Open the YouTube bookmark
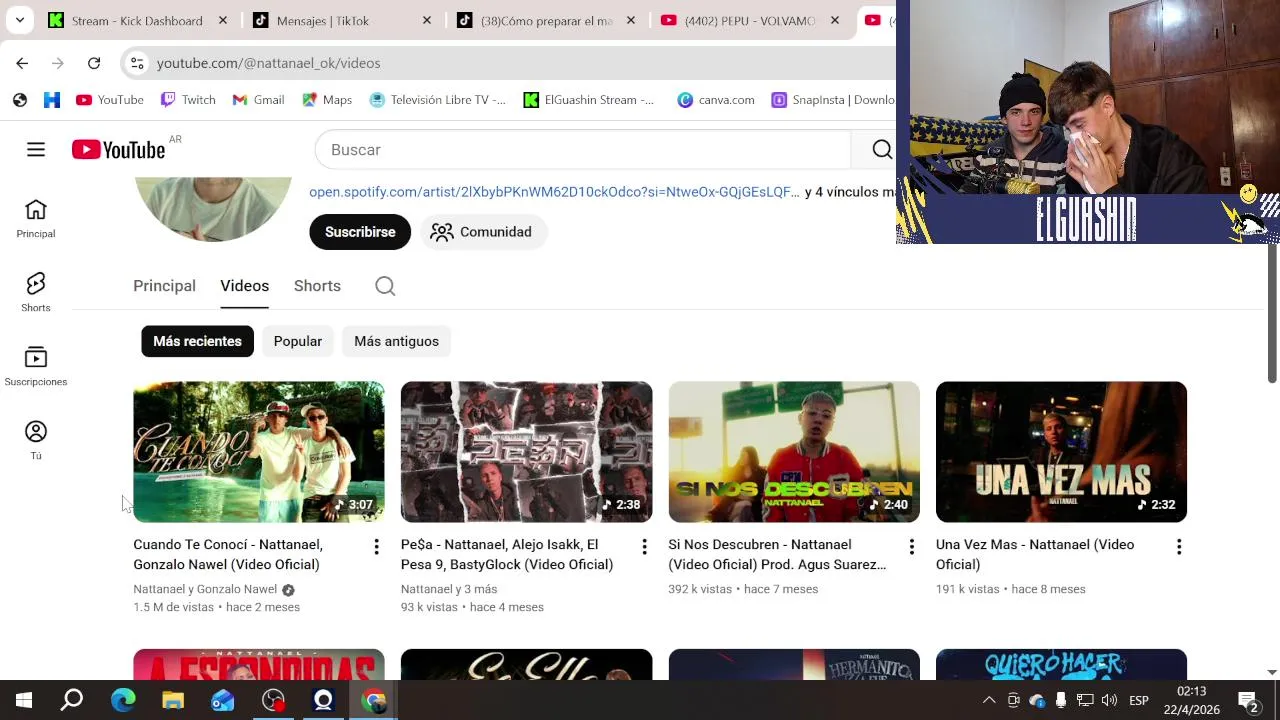Image resolution: width=1280 pixels, height=720 pixels. (110, 100)
